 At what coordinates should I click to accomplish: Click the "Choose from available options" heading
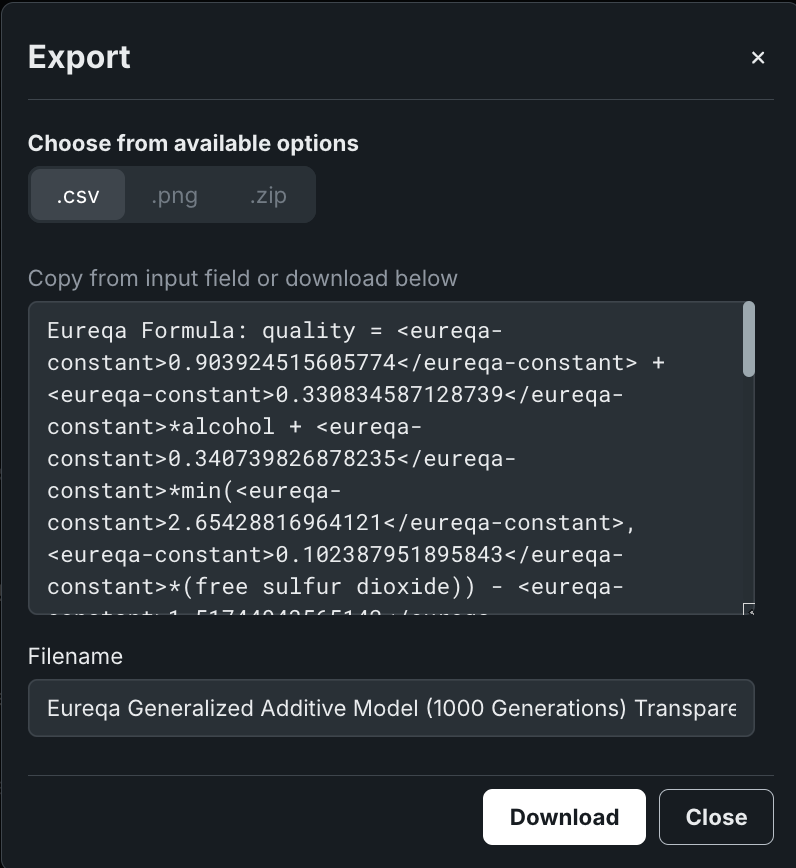193,143
